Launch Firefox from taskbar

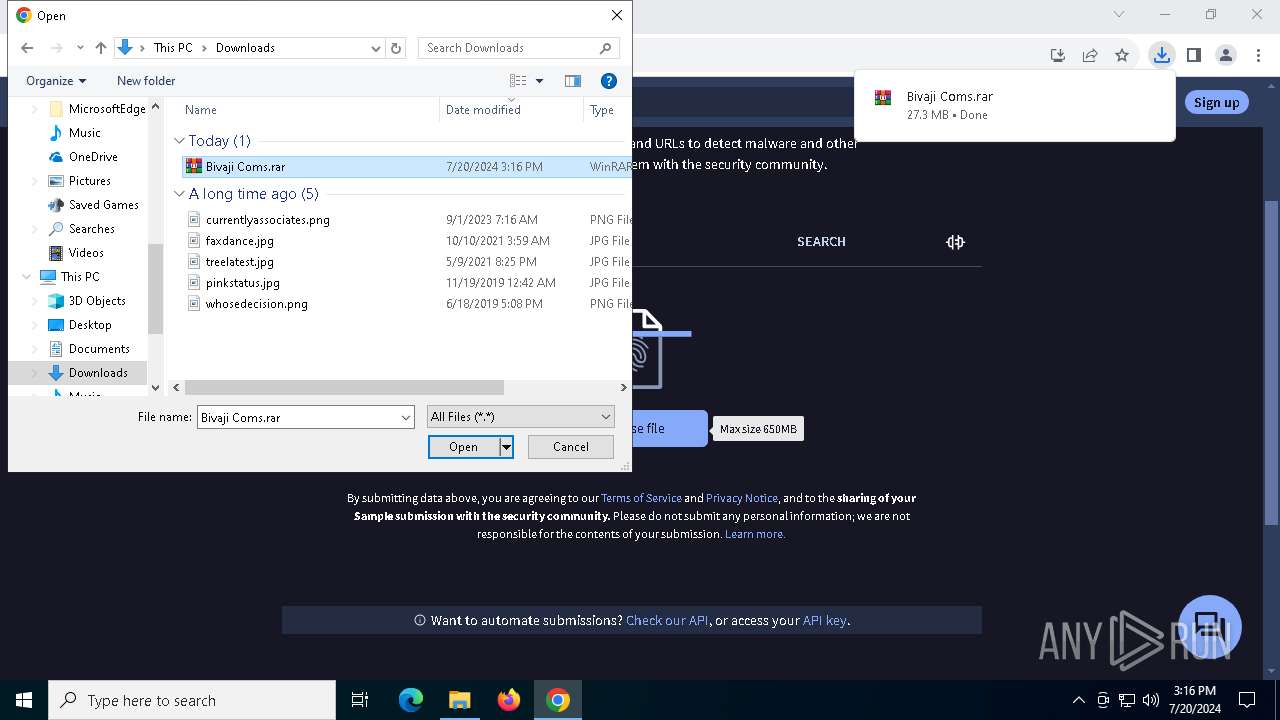(x=509, y=700)
